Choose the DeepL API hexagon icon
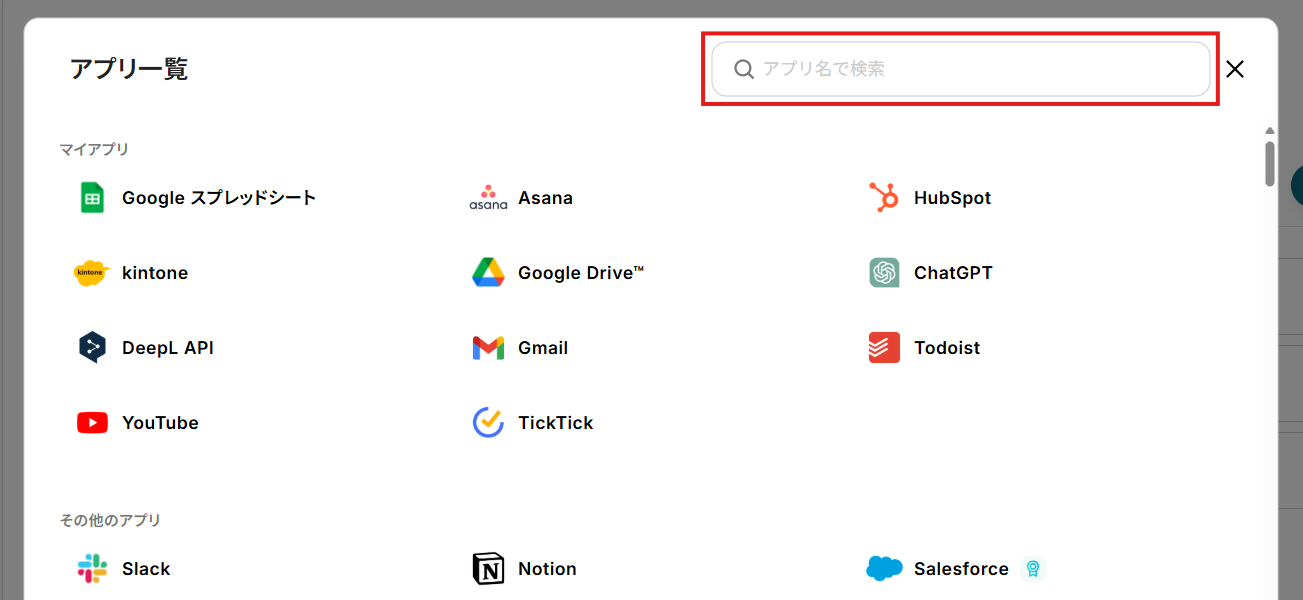Image resolution: width=1303 pixels, height=600 pixels. [x=92, y=348]
